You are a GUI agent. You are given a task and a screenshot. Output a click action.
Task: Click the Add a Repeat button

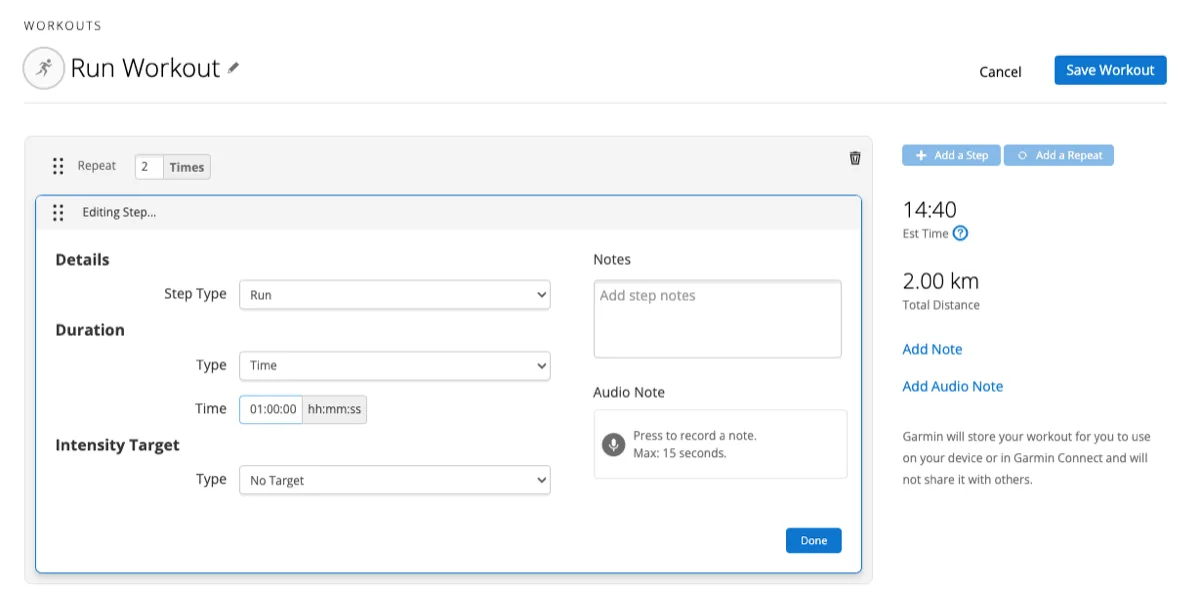click(x=1059, y=156)
